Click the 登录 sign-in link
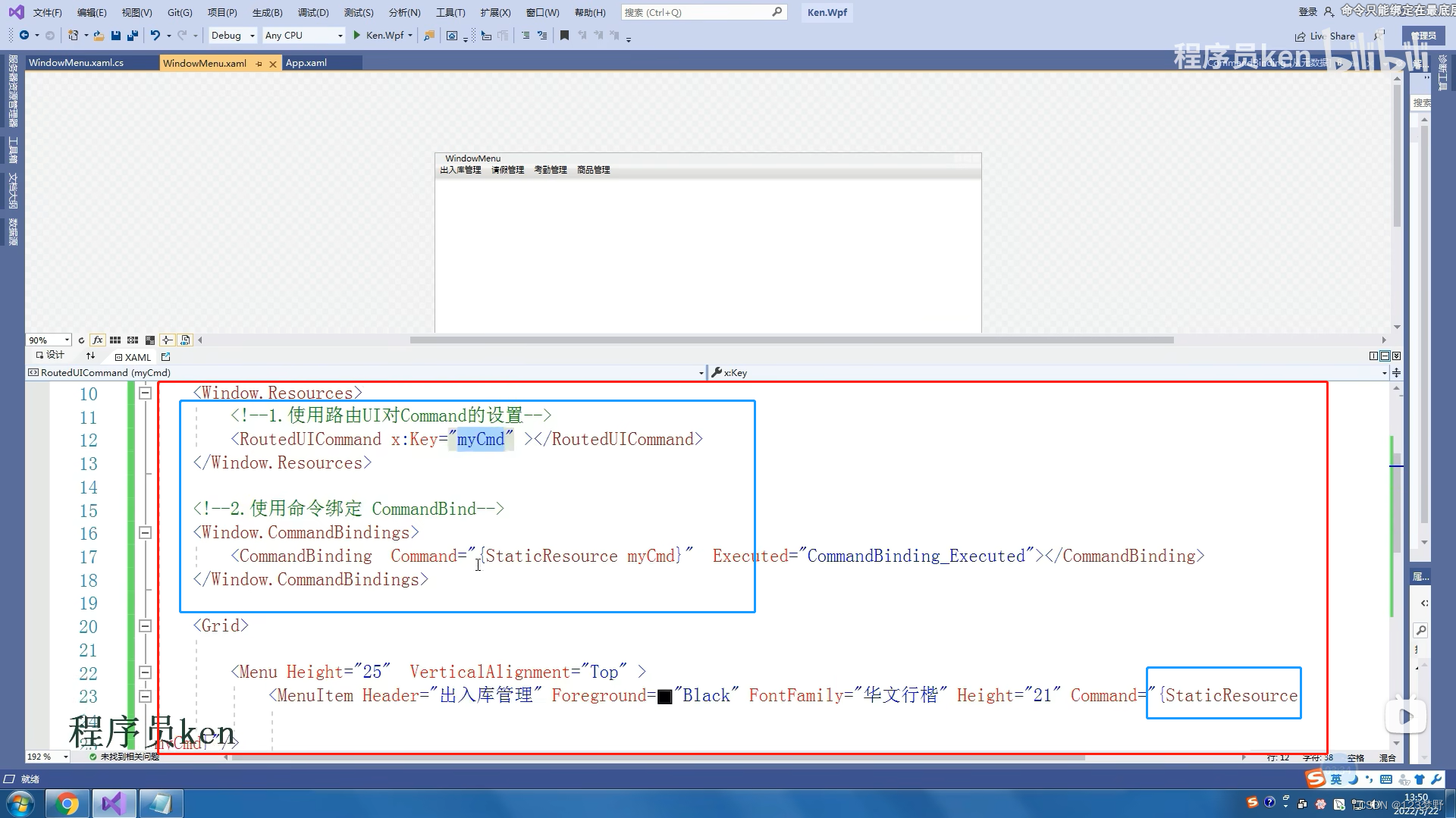Viewport: 1456px width, 818px height. tap(1308, 11)
